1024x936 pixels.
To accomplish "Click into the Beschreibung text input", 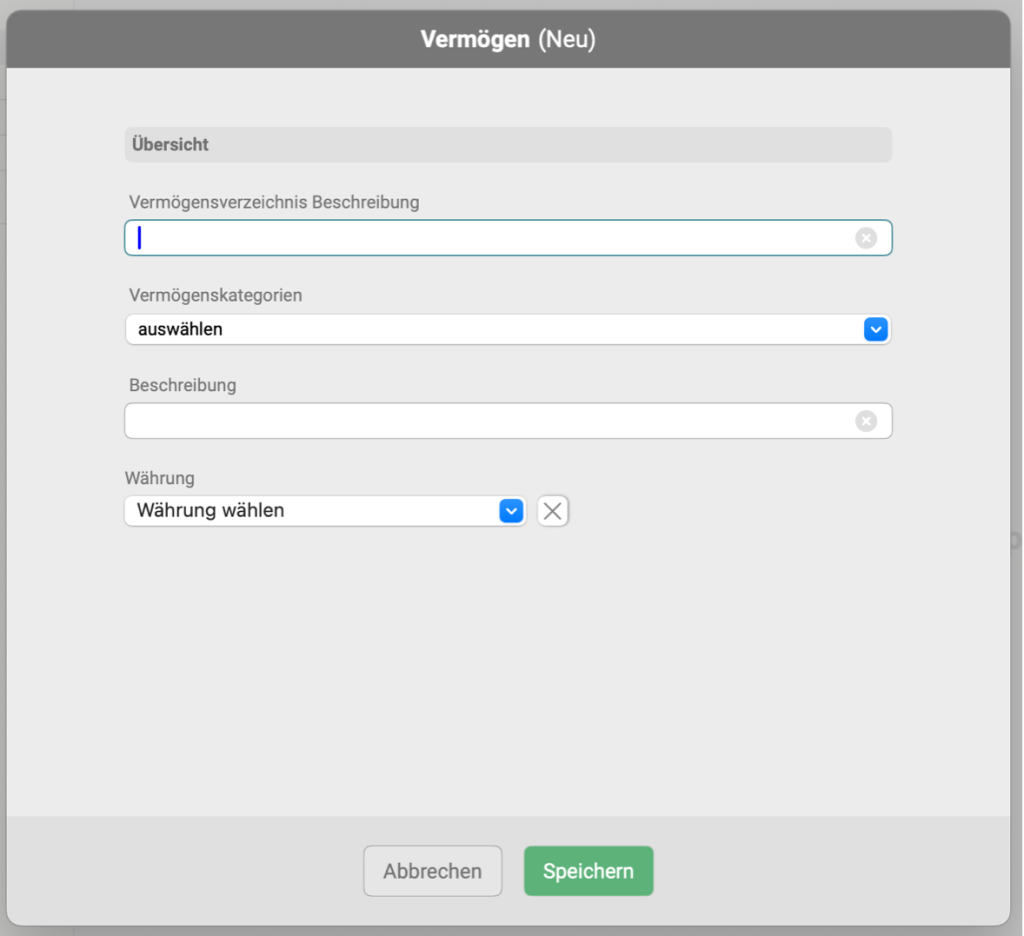I will pyautogui.click(x=490, y=421).
